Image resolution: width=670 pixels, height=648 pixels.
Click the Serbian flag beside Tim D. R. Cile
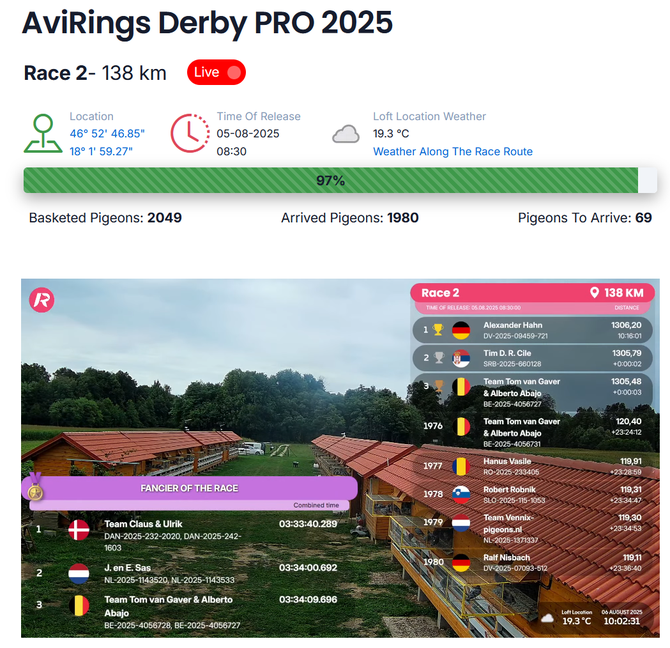461,358
